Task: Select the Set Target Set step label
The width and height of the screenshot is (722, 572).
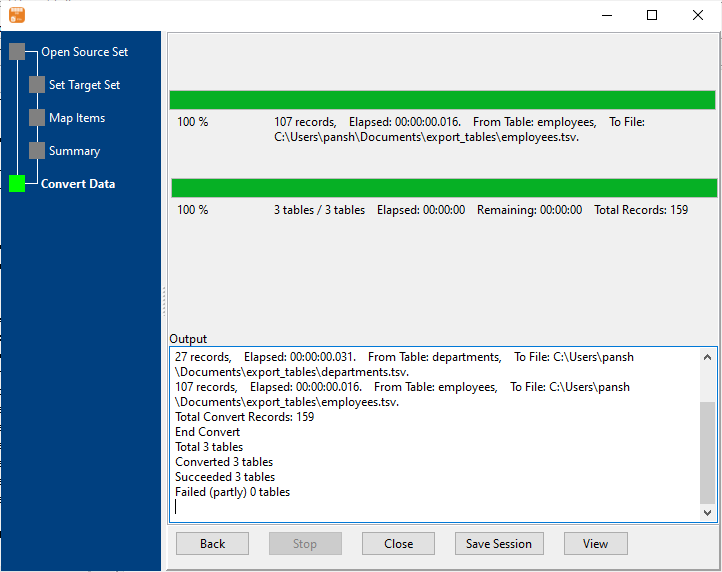Action: (x=84, y=85)
